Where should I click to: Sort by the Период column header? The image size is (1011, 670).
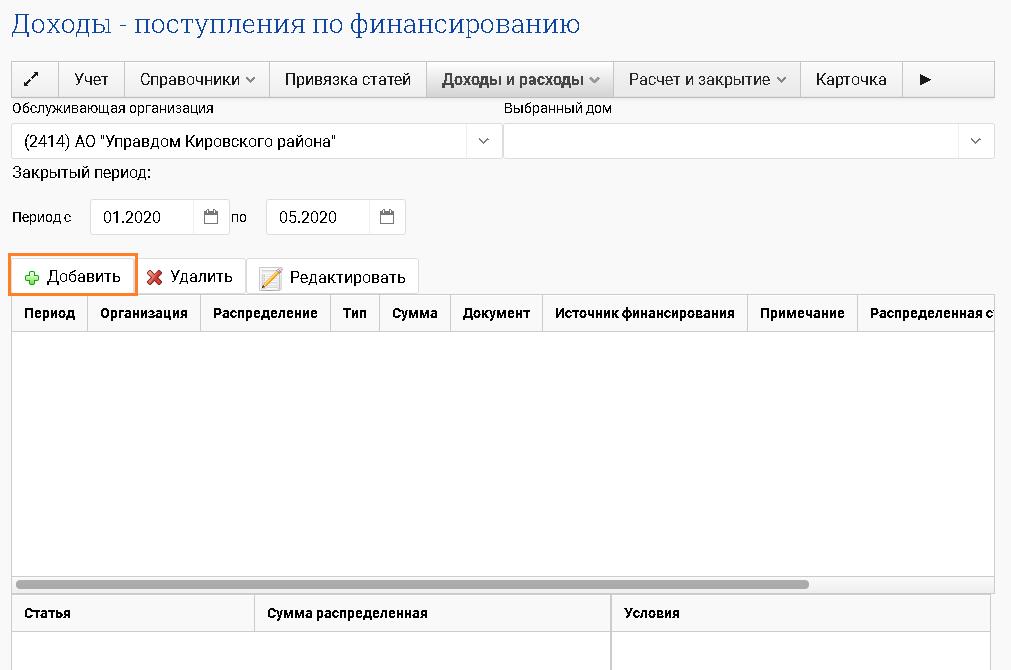point(50,313)
